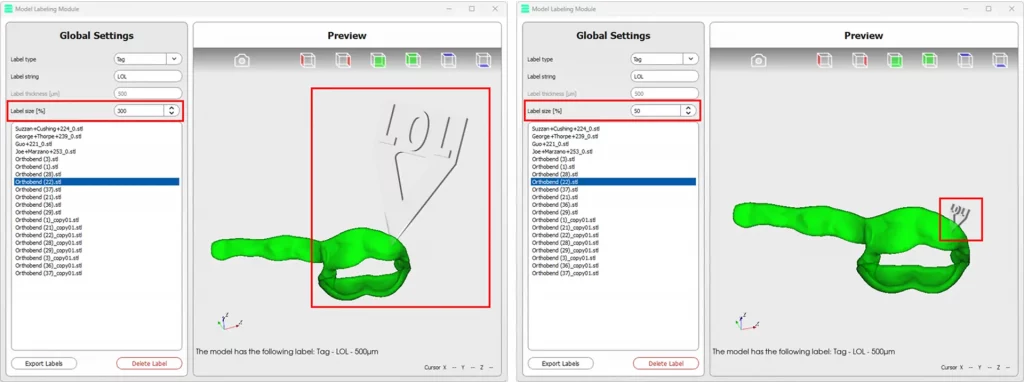The width and height of the screenshot is (1024, 382).
Task: Click the Delete Label button in the left window
Action: point(149,363)
